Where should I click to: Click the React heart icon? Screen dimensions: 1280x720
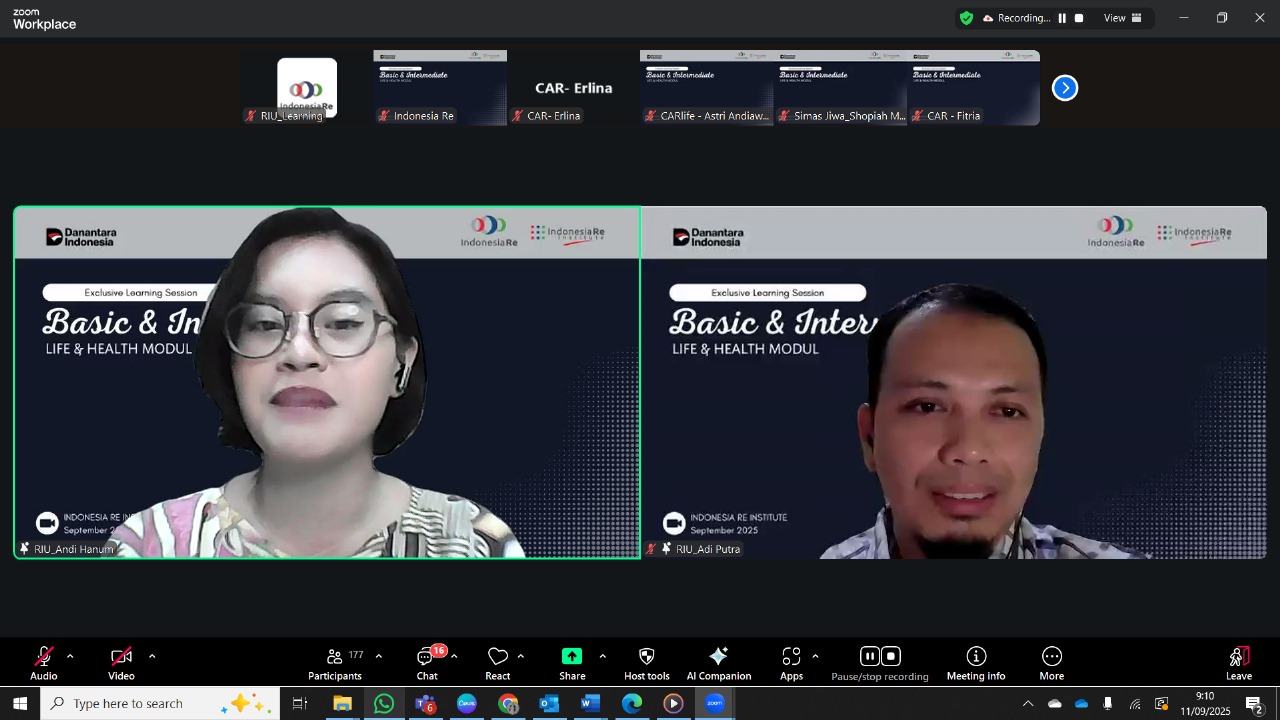(497, 657)
